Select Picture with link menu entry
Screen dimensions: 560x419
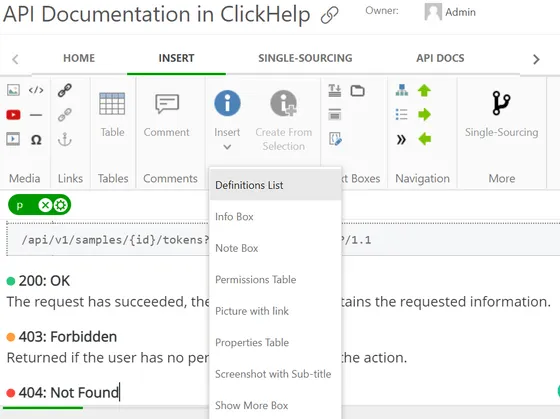point(275,311)
